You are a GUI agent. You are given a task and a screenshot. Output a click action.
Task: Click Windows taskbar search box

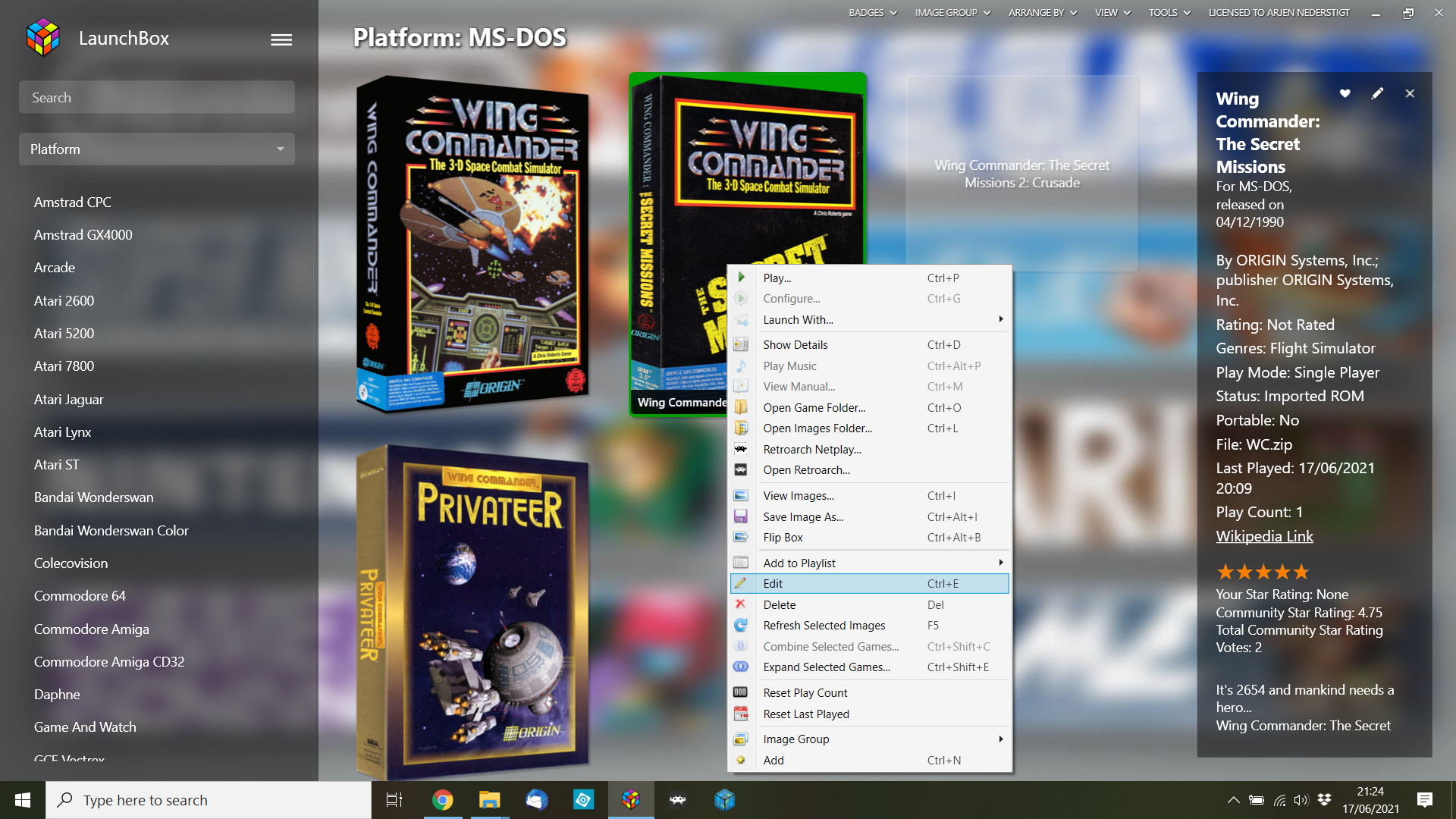tap(209, 800)
